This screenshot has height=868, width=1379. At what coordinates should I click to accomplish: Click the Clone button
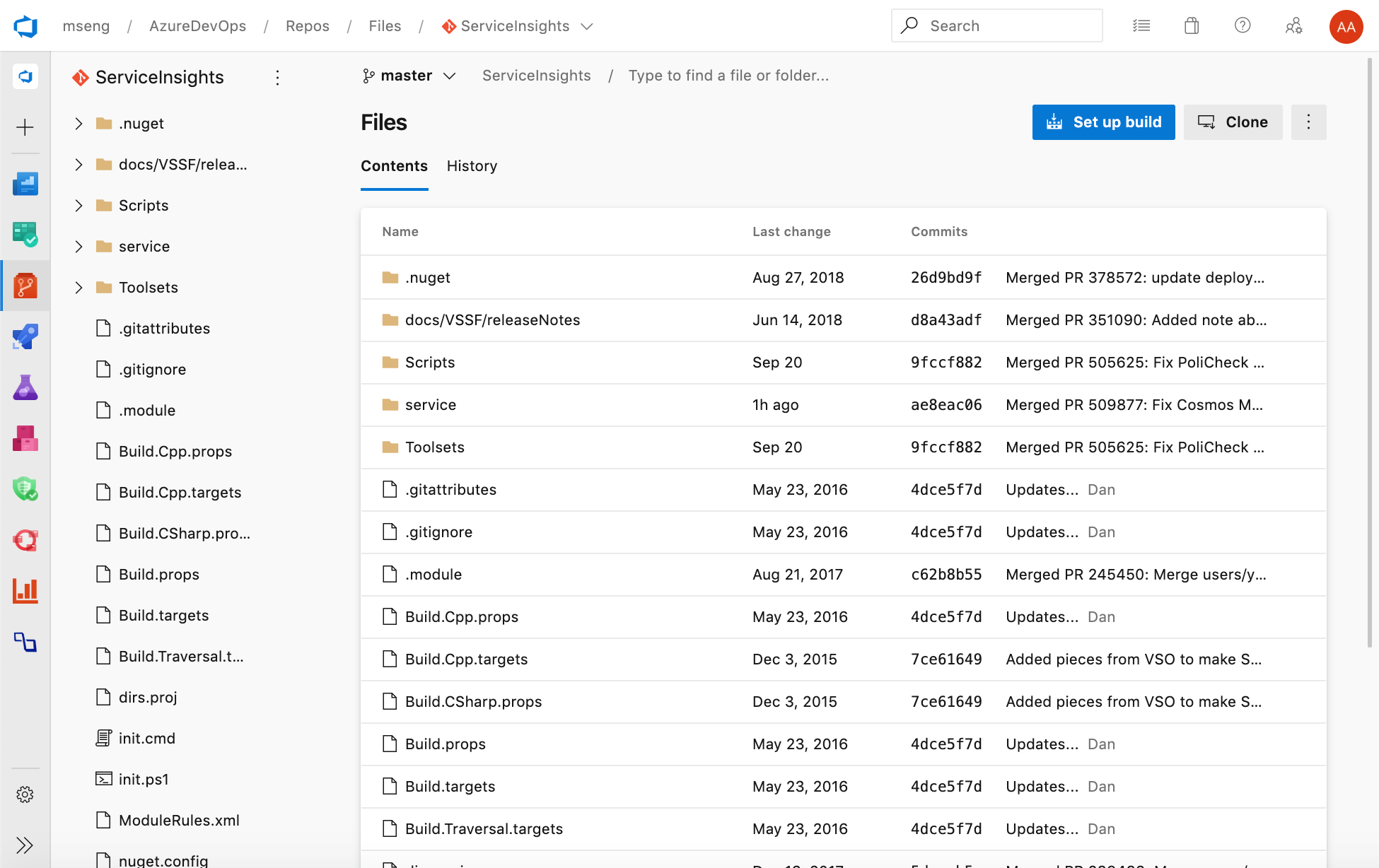coord(1233,122)
